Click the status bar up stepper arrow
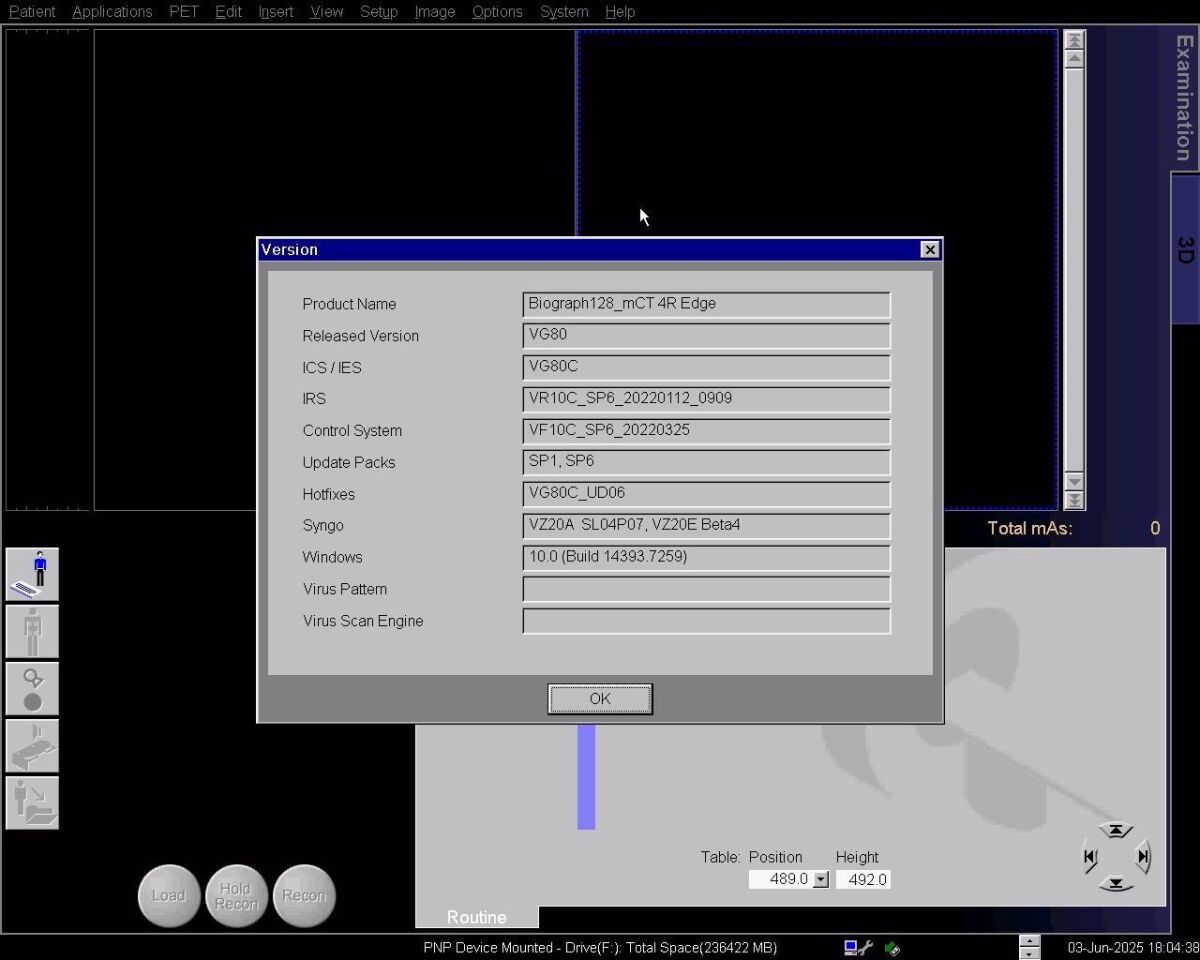Viewport: 1200px width, 960px height. click(x=1029, y=942)
